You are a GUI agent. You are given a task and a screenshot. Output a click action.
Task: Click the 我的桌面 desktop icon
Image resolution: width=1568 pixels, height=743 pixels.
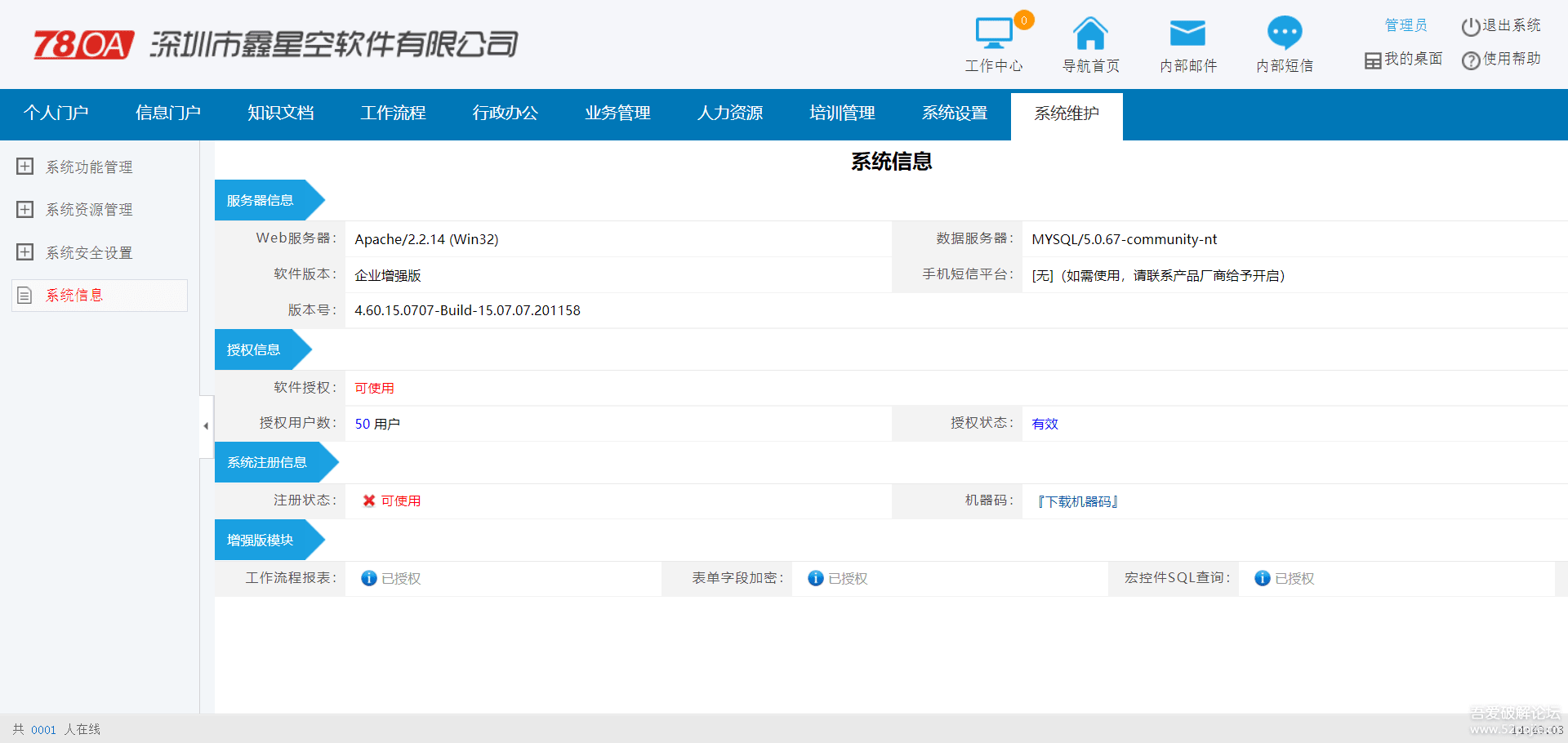1373,60
